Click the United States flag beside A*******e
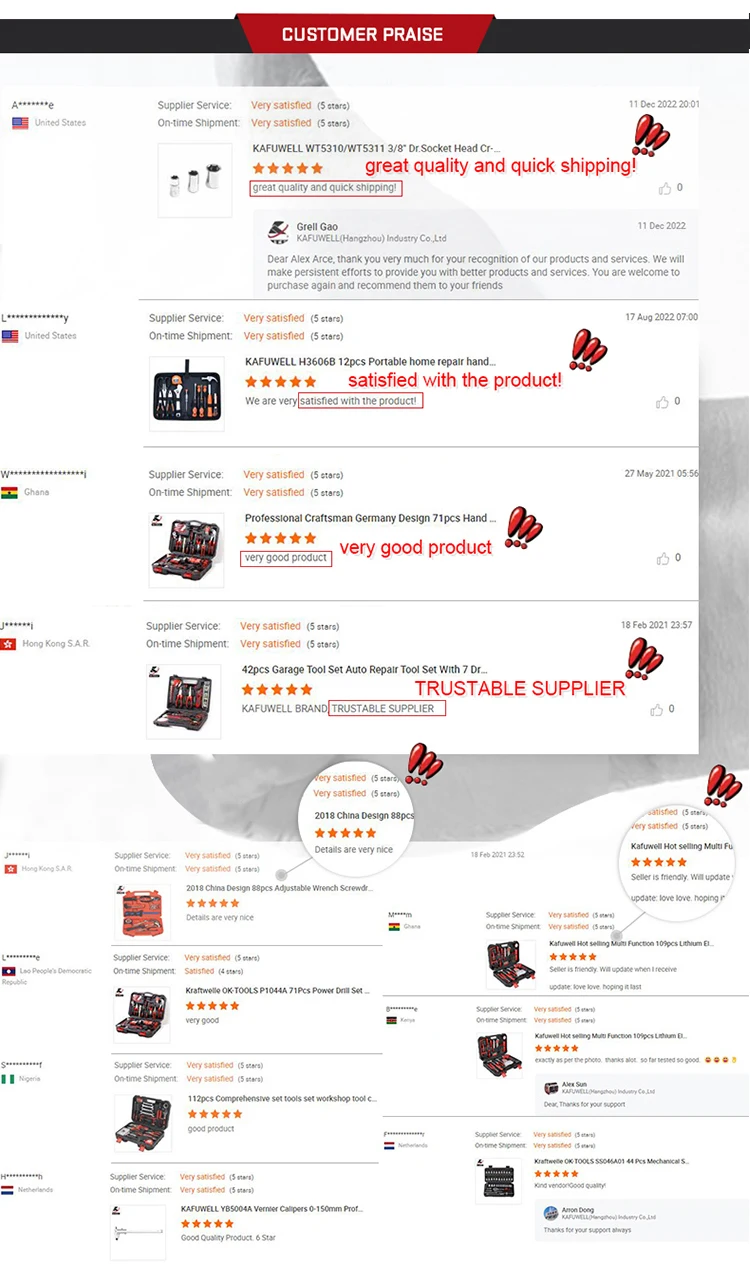 tap(20, 123)
